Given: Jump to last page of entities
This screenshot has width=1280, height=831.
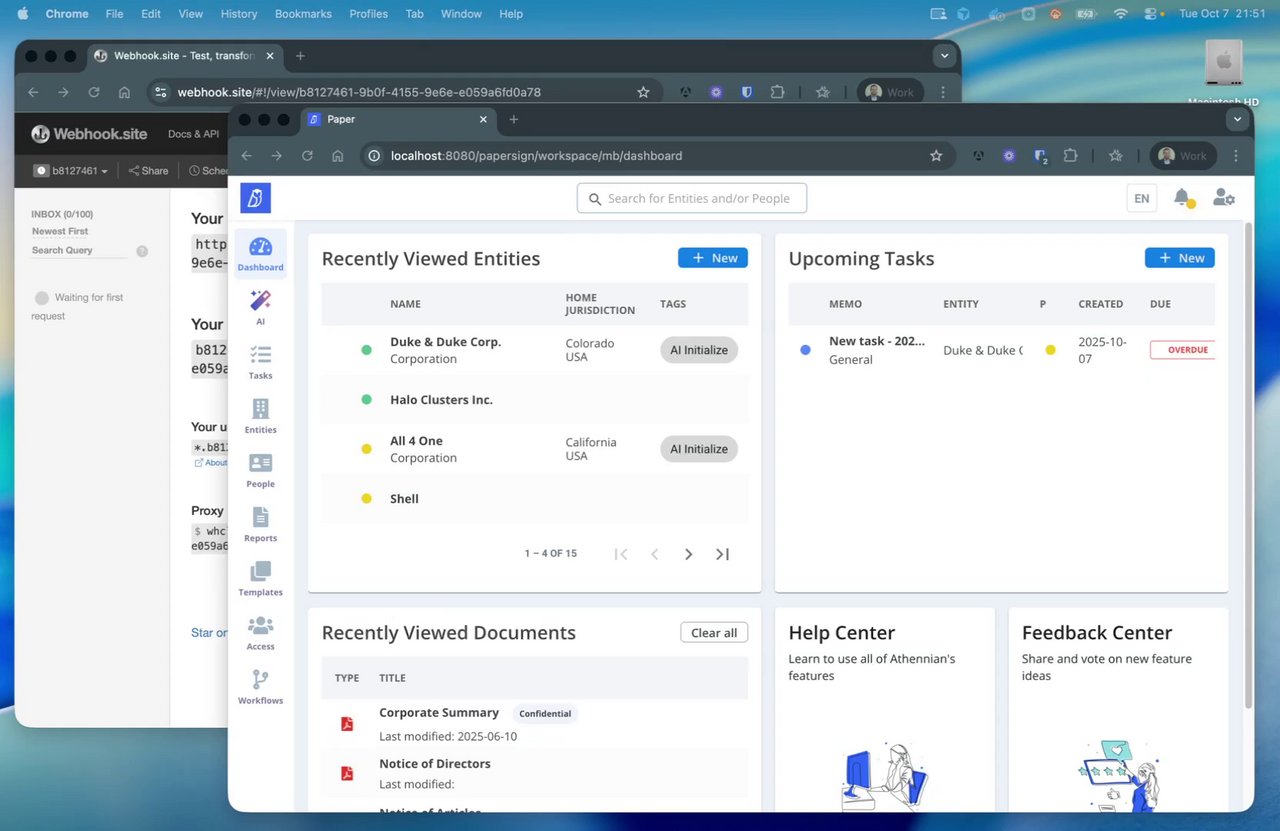Looking at the screenshot, I should [x=722, y=554].
